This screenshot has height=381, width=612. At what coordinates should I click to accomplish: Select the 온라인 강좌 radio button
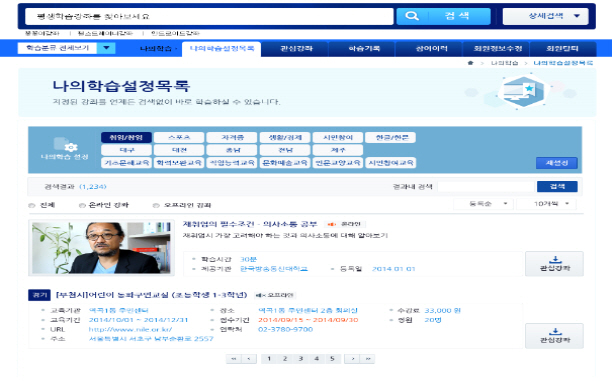click(x=82, y=205)
